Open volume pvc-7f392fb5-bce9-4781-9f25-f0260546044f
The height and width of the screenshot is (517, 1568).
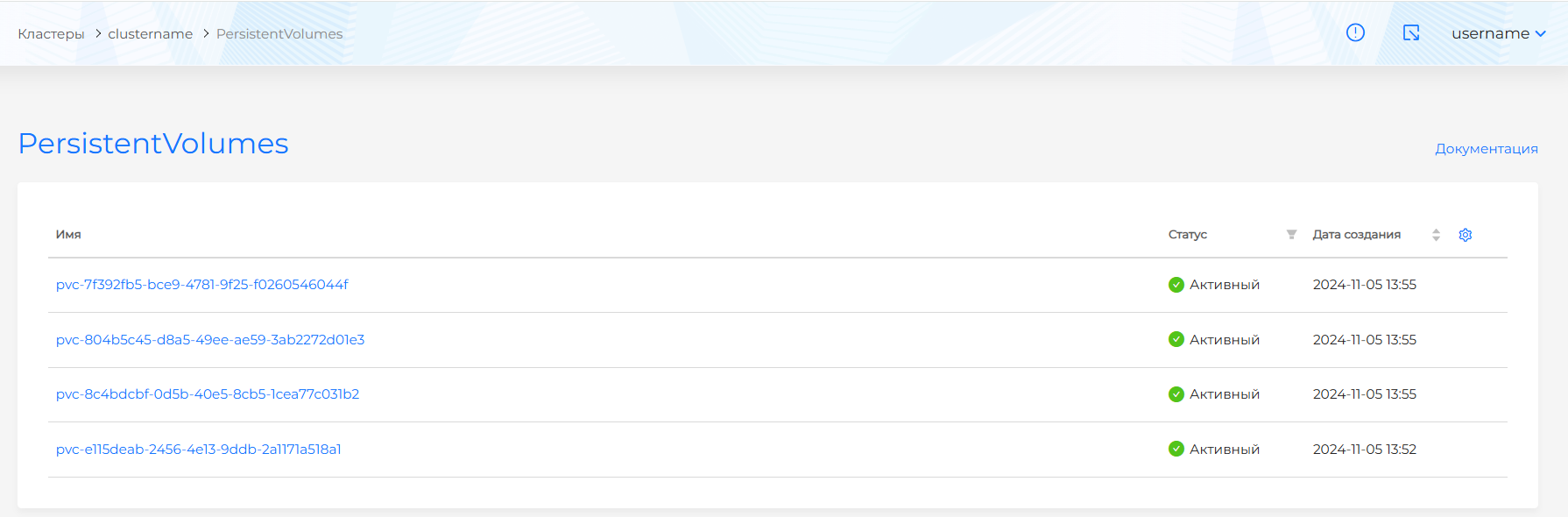click(x=202, y=285)
